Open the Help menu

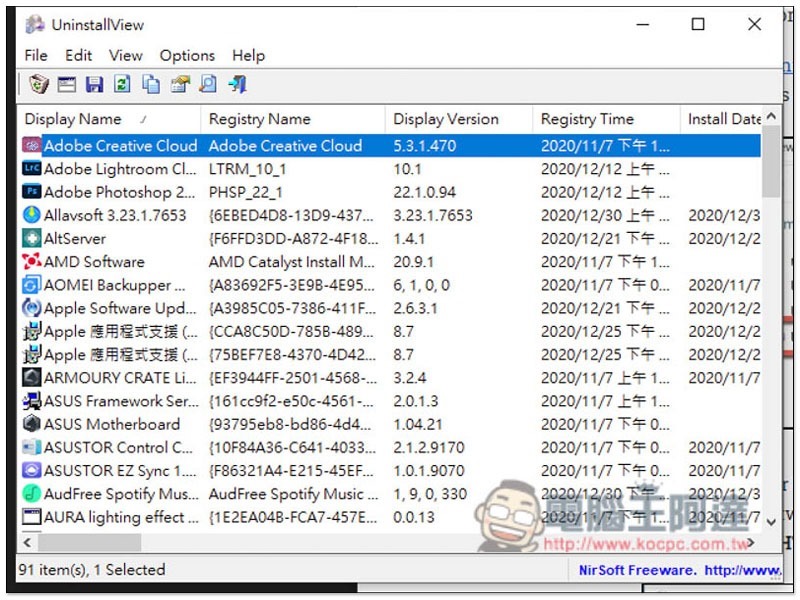click(248, 55)
